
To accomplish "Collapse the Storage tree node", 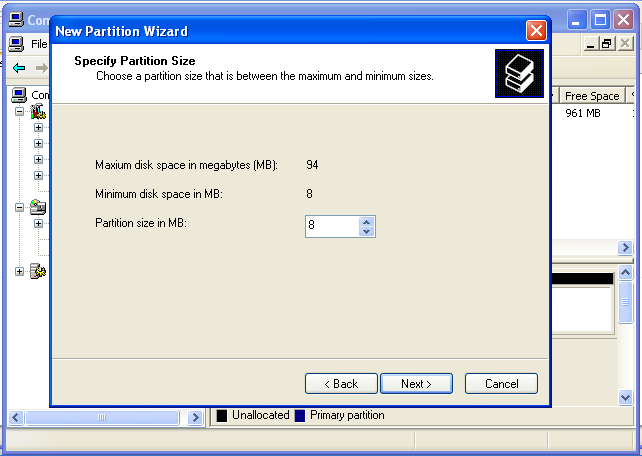I will tap(19, 208).
